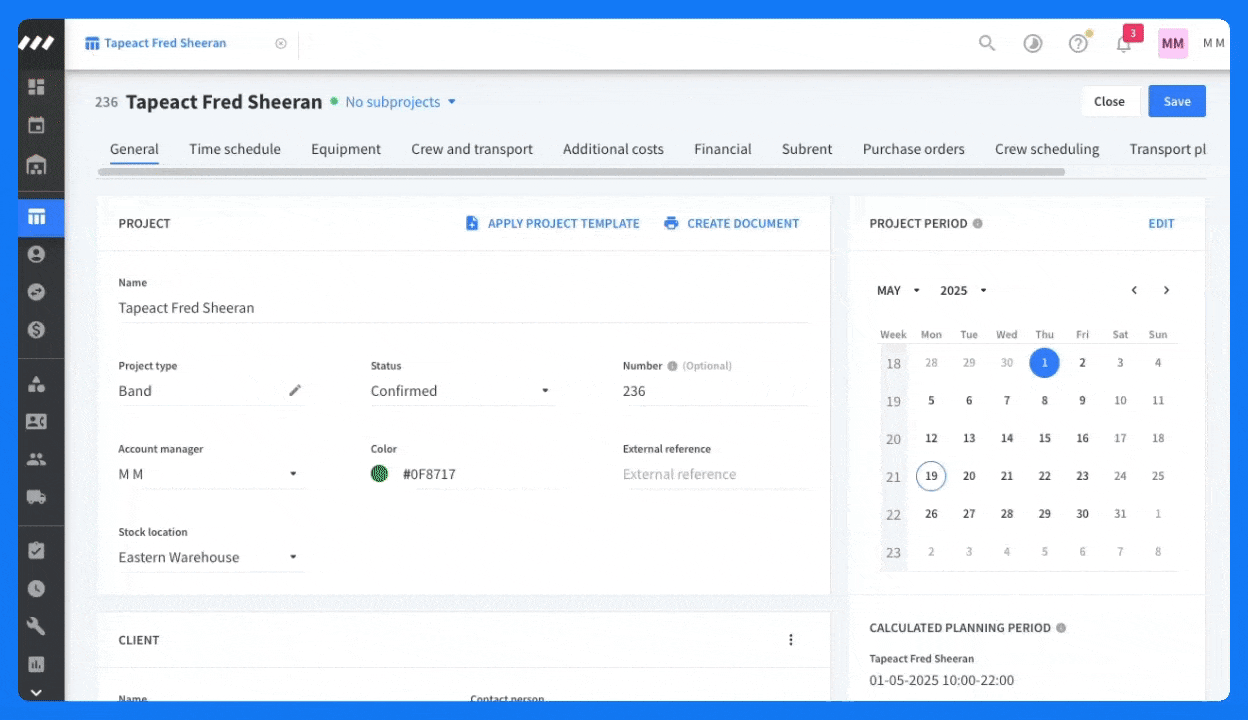The image size is (1248, 720).
Task: Click Apply Project Template
Action: (x=553, y=223)
